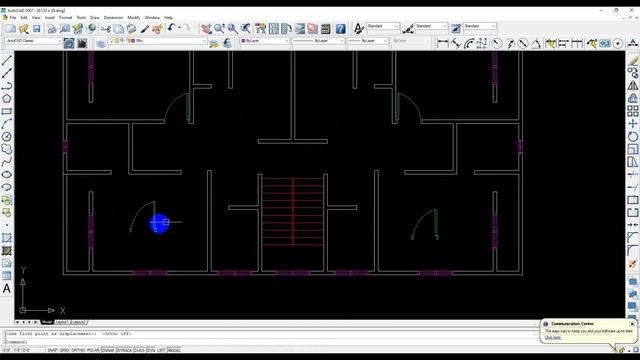Select the Arc draw tool
The width and height of the screenshot is (640, 360).
[7, 124]
